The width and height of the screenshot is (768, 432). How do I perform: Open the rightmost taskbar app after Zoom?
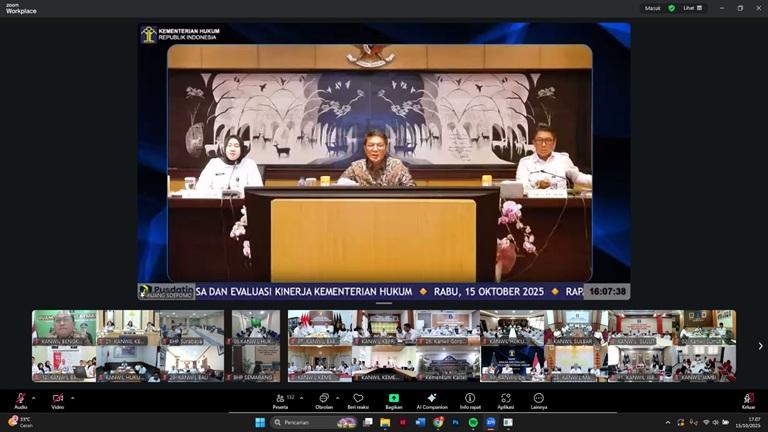point(508,422)
